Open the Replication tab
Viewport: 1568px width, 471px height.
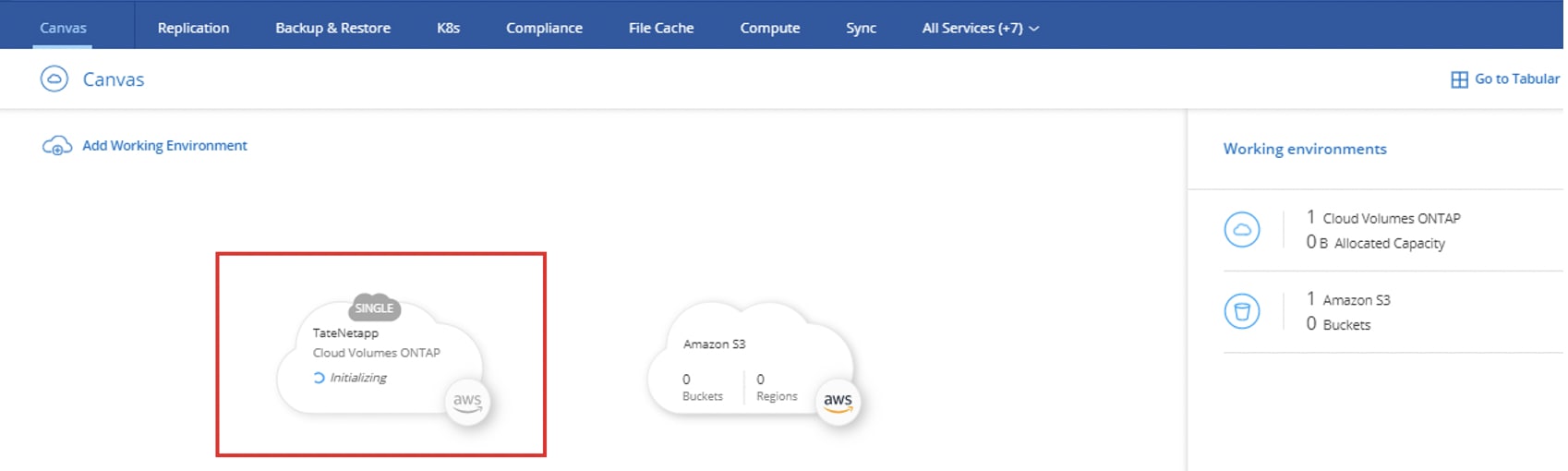click(x=193, y=28)
